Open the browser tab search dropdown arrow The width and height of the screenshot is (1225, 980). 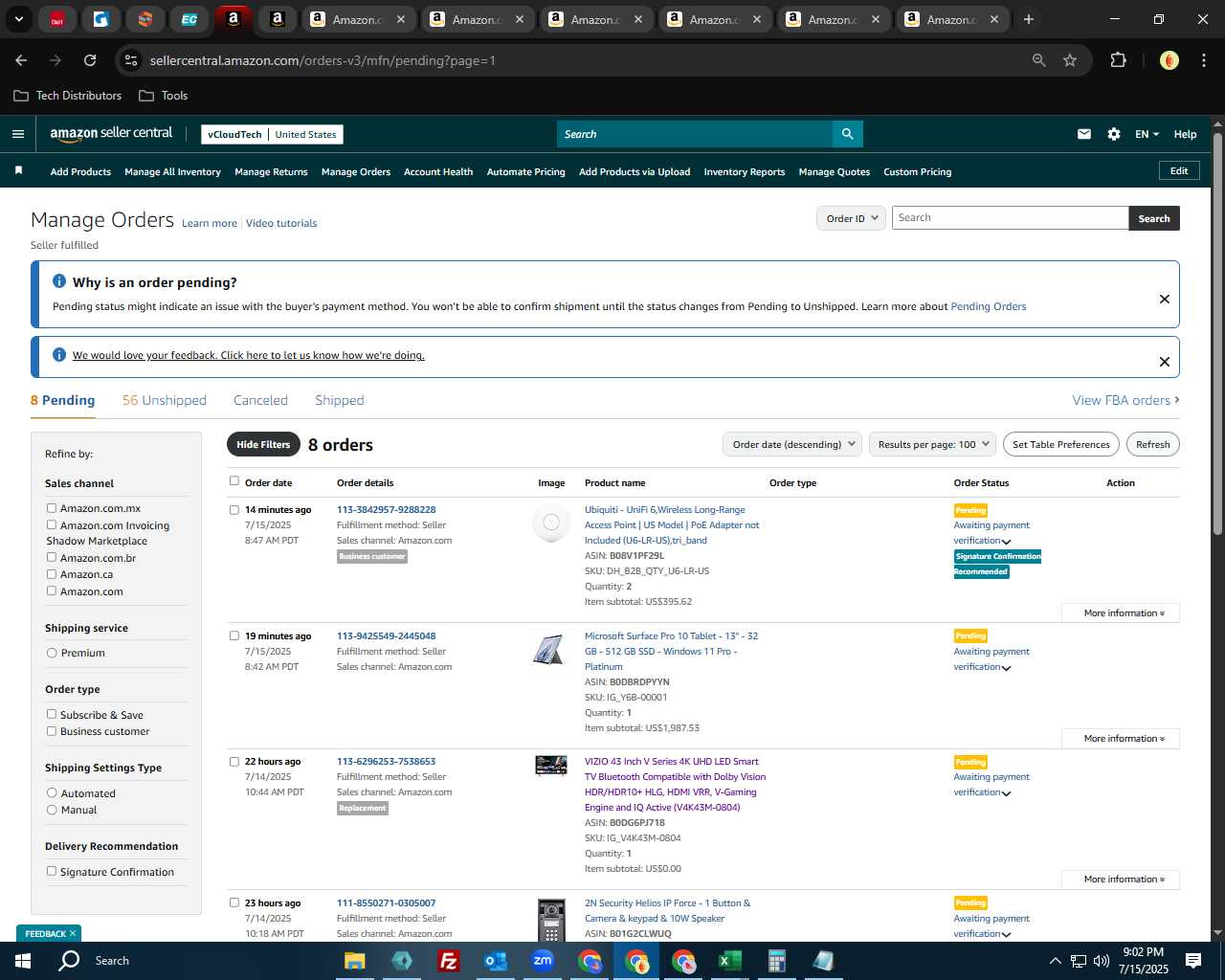pyautogui.click(x=18, y=19)
